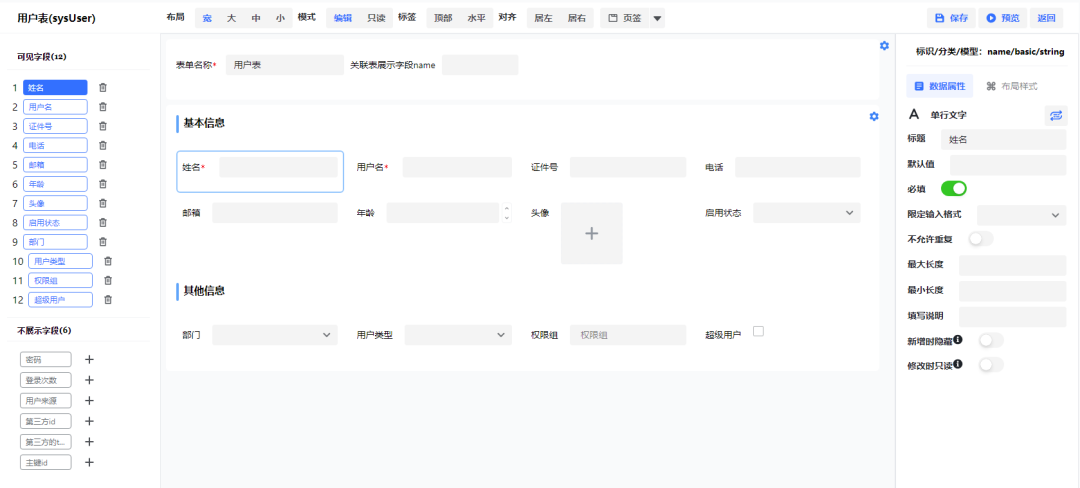Open settings gear for 基本信息 section
1080x488 pixels.
click(874, 117)
